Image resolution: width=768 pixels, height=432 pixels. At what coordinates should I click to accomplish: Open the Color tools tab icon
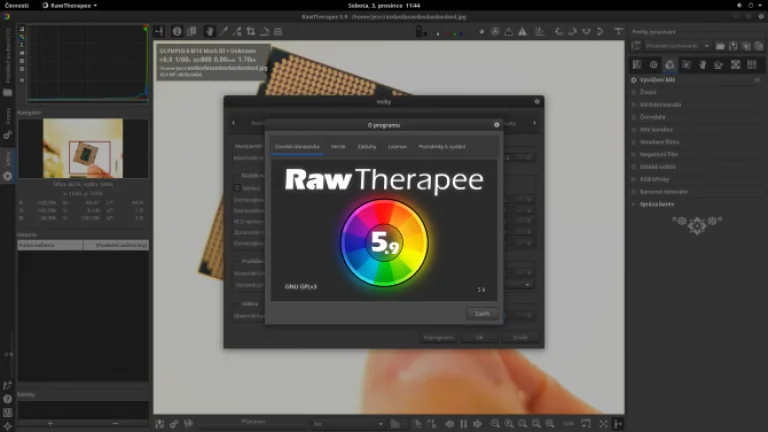pyautogui.click(x=670, y=65)
